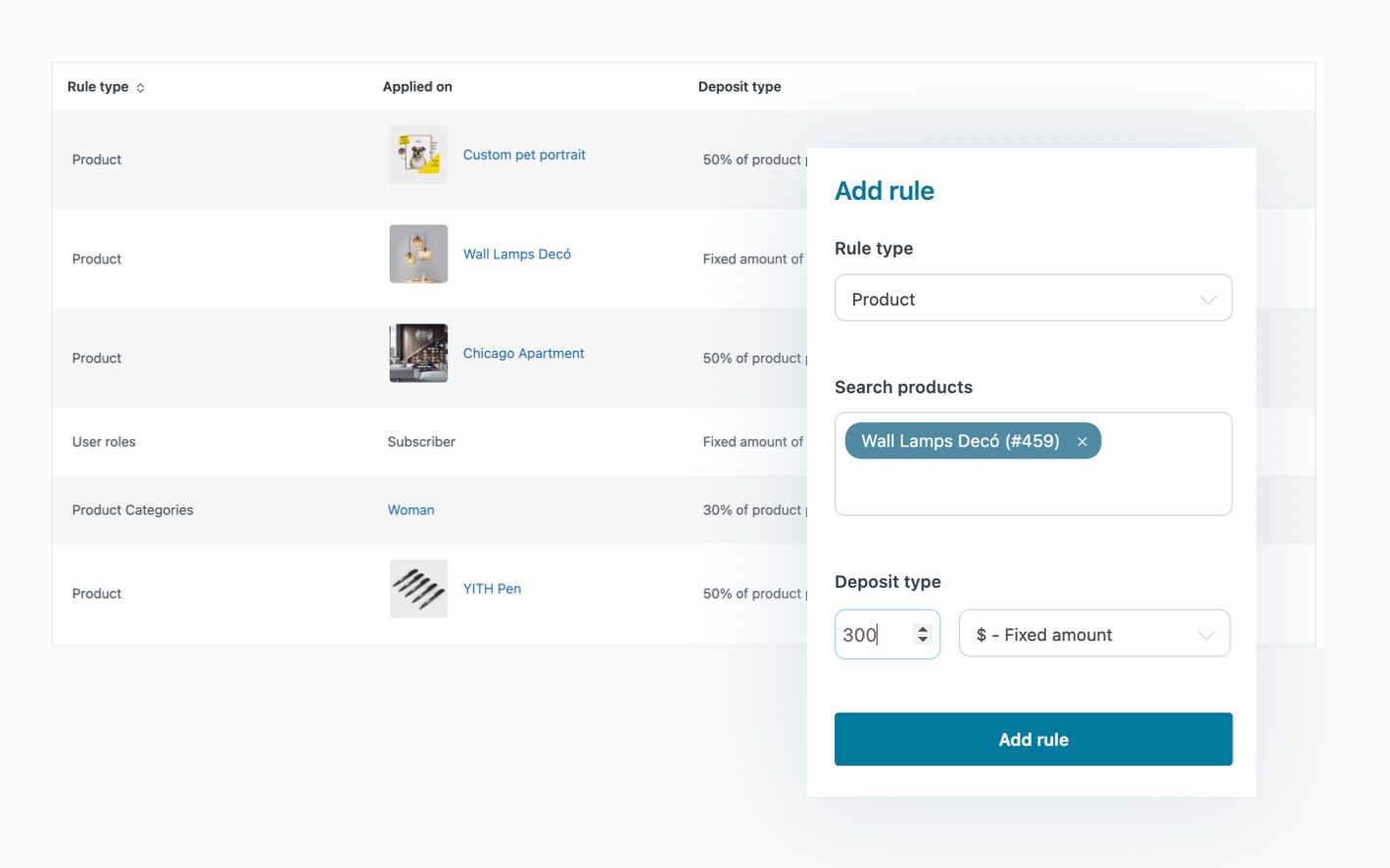Click the Wall Lamps Decó thumbnail image
The image size is (1390, 868).
pyautogui.click(x=418, y=254)
